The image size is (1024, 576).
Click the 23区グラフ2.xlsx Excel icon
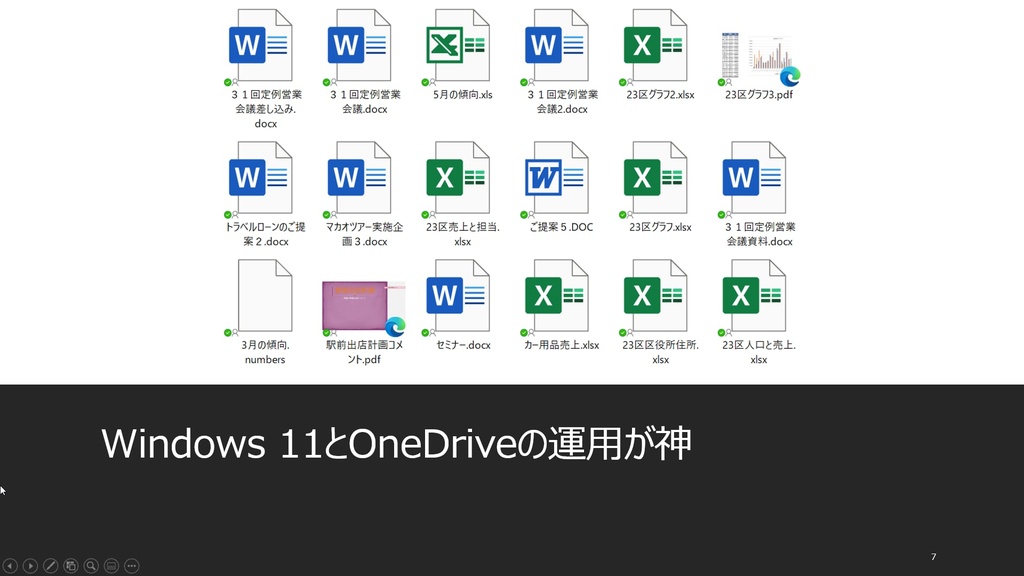(x=656, y=46)
